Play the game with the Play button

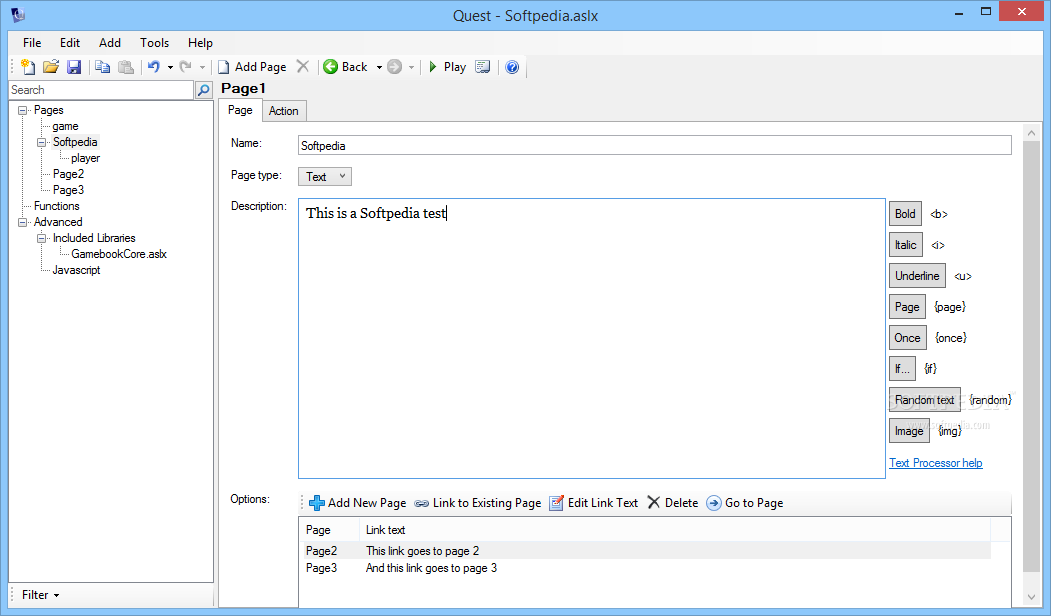447,66
